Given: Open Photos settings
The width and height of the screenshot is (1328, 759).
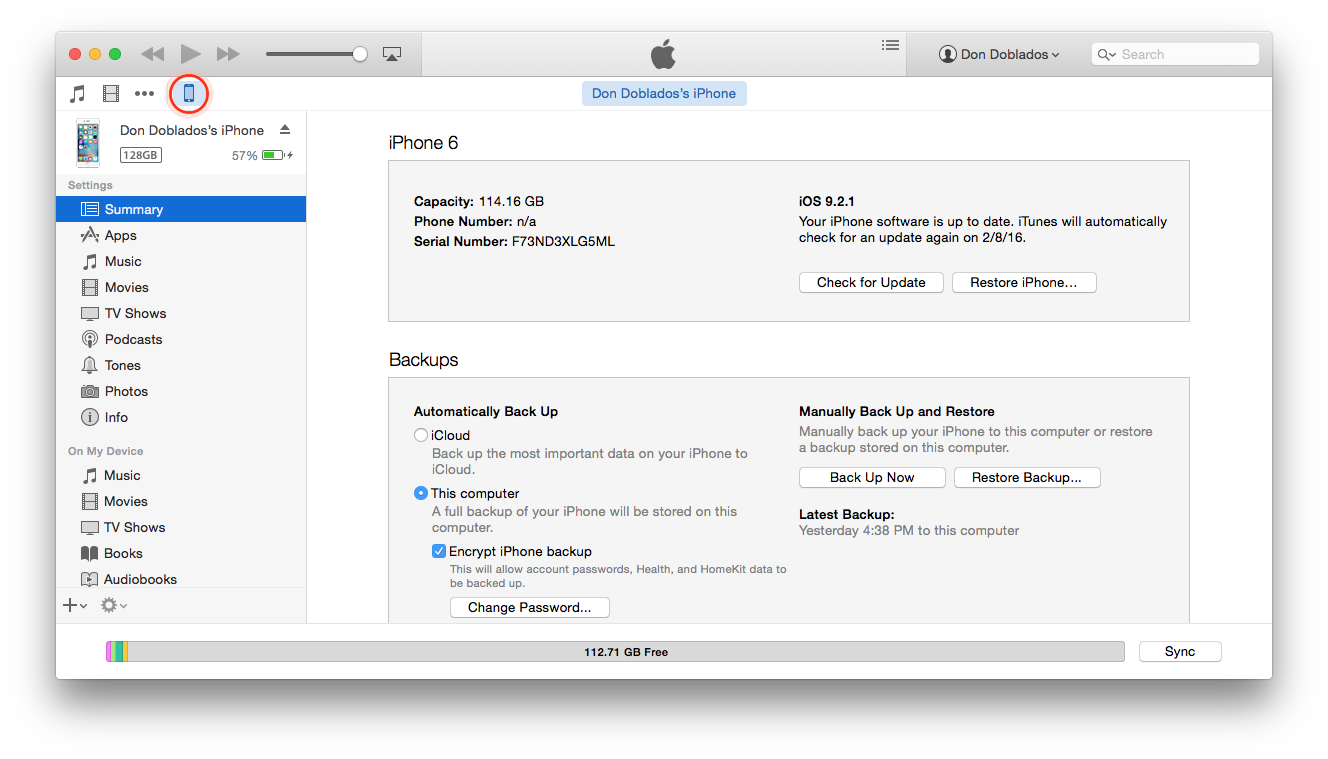Looking at the screenshot, I should click(181, 391).
